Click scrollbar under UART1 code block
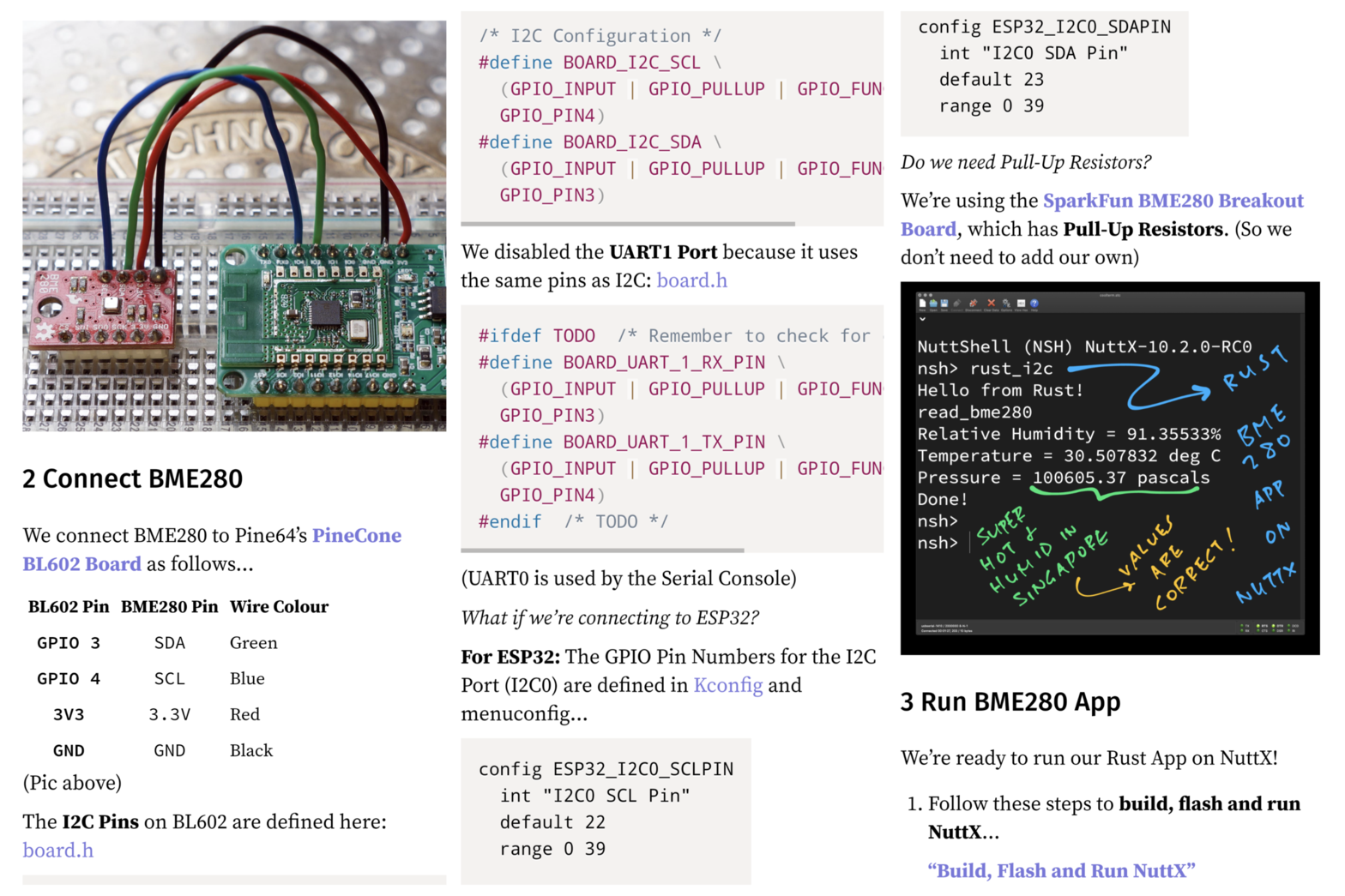The height and width of the screenshot is (896, 1345). click(x=603, y=550)
